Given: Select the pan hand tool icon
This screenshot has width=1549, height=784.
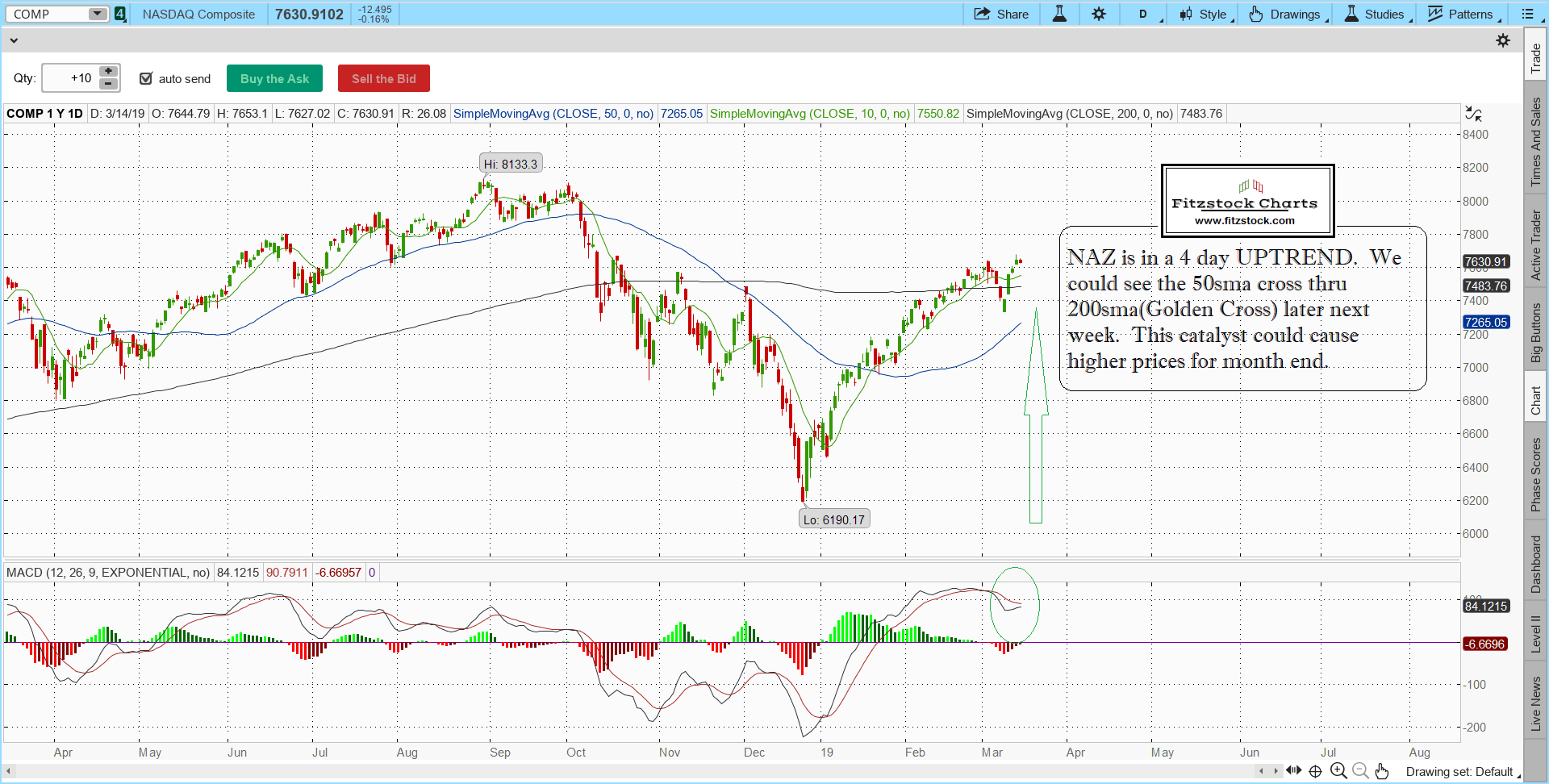Looking at the screenshot, I should click(1382, 771).
